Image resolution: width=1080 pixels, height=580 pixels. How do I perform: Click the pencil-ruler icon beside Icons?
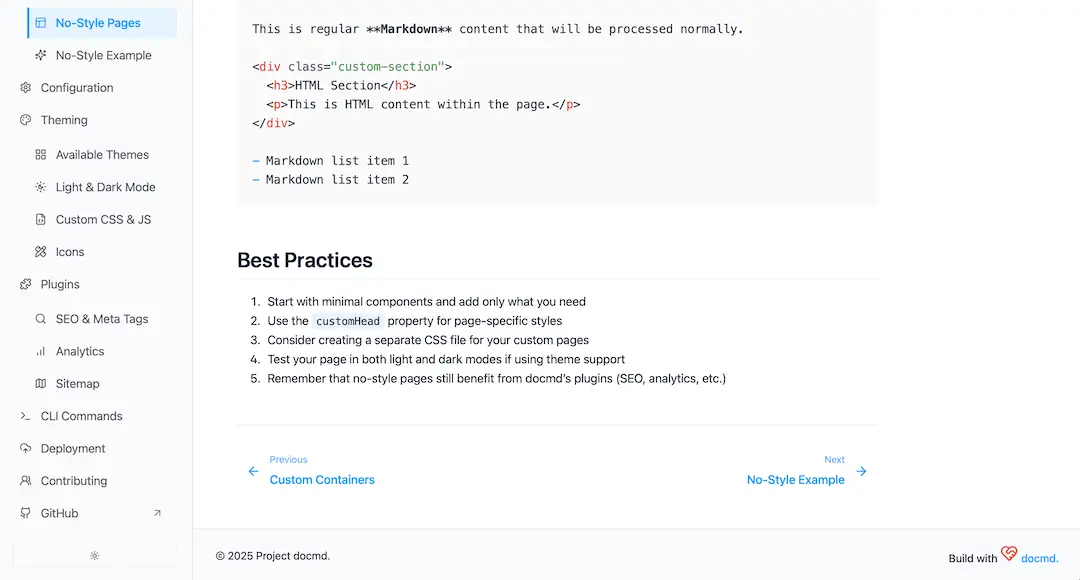click(x=41, y=251)
